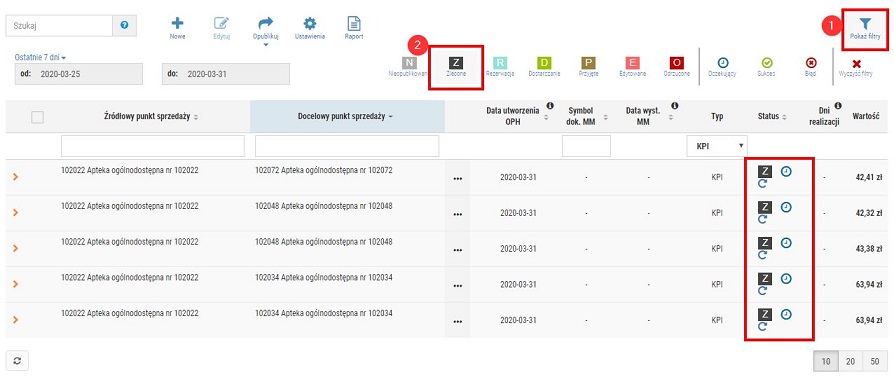Click the Edytuj pencil icon
This screenshot has width=894, height=382.
[221, 23]
